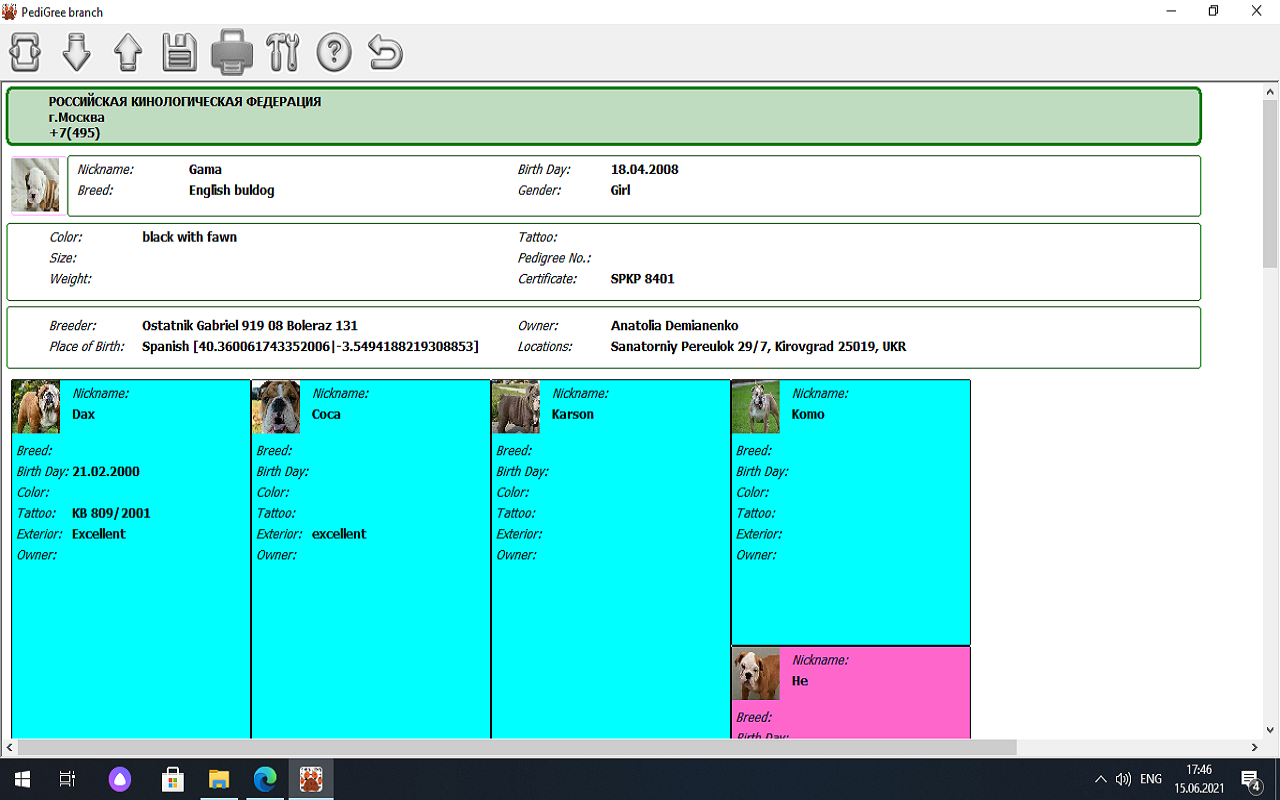Click the refresh icon in the toolbar
This screenshot has width=1280, height=800.
(x=25, y=52)
